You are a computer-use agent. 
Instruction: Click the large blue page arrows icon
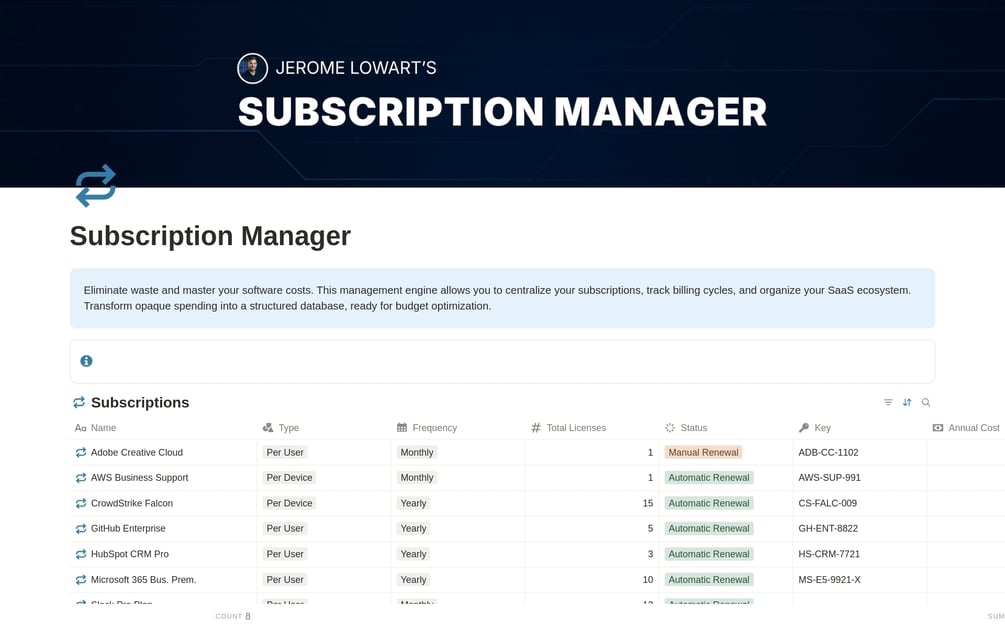pyautogui.click(x=96, y=186)
